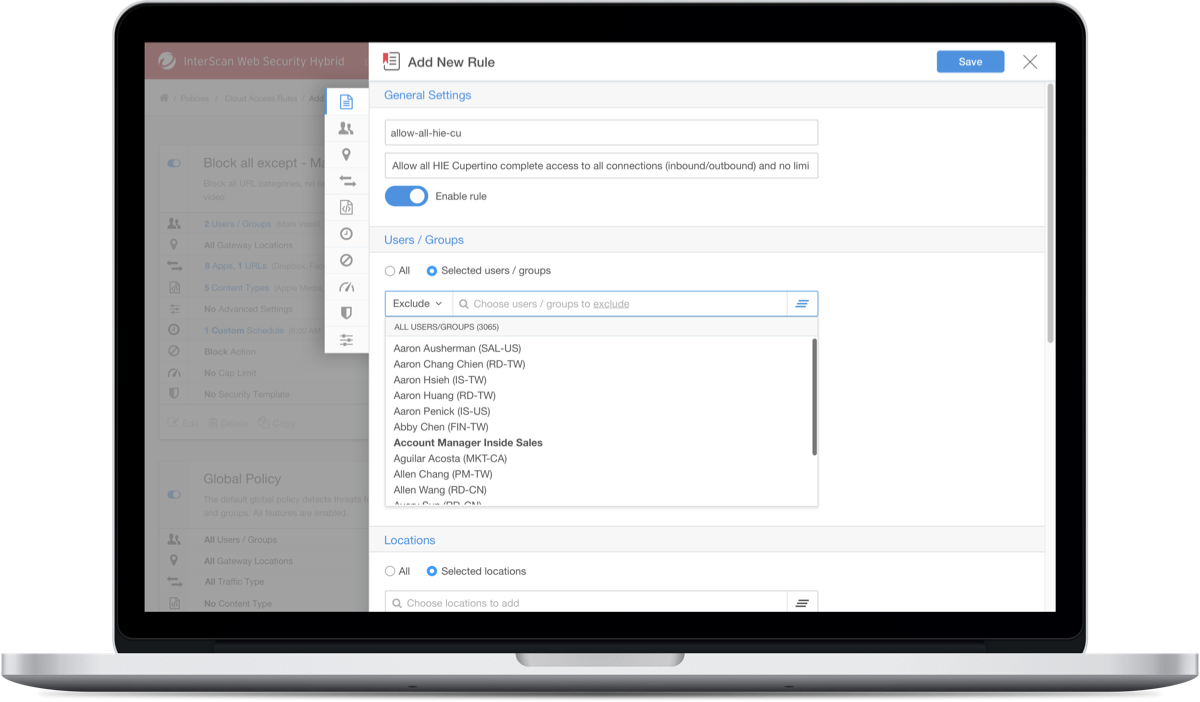Select Allen Chang (PM-TW)
Image resolution: width=1200 pixels, height=702 pixels.
tap(443, 474)
